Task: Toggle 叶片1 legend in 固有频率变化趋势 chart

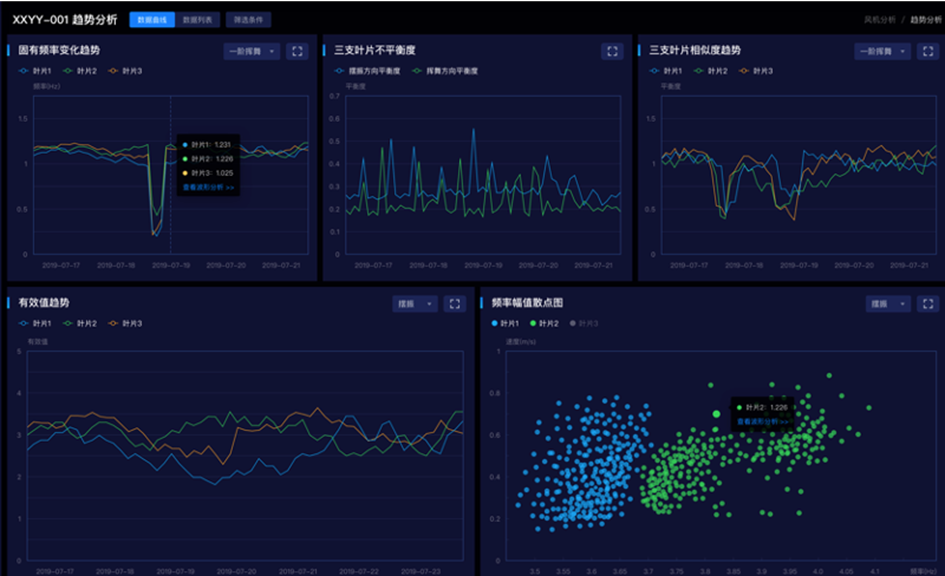Action: point(35,71)
